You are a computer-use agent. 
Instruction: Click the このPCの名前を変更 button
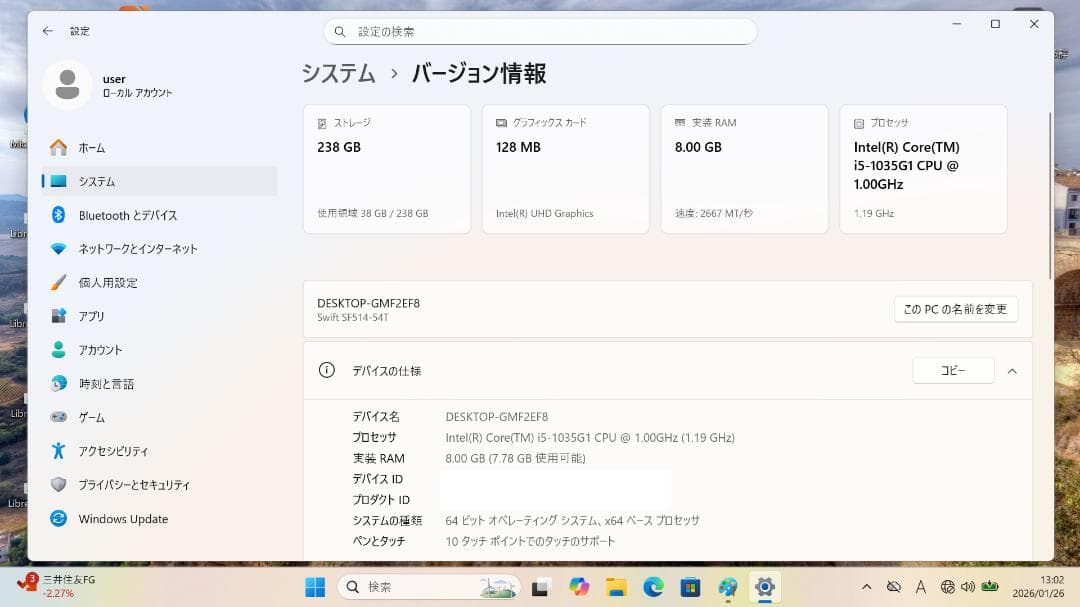click(x=955, y=309)
